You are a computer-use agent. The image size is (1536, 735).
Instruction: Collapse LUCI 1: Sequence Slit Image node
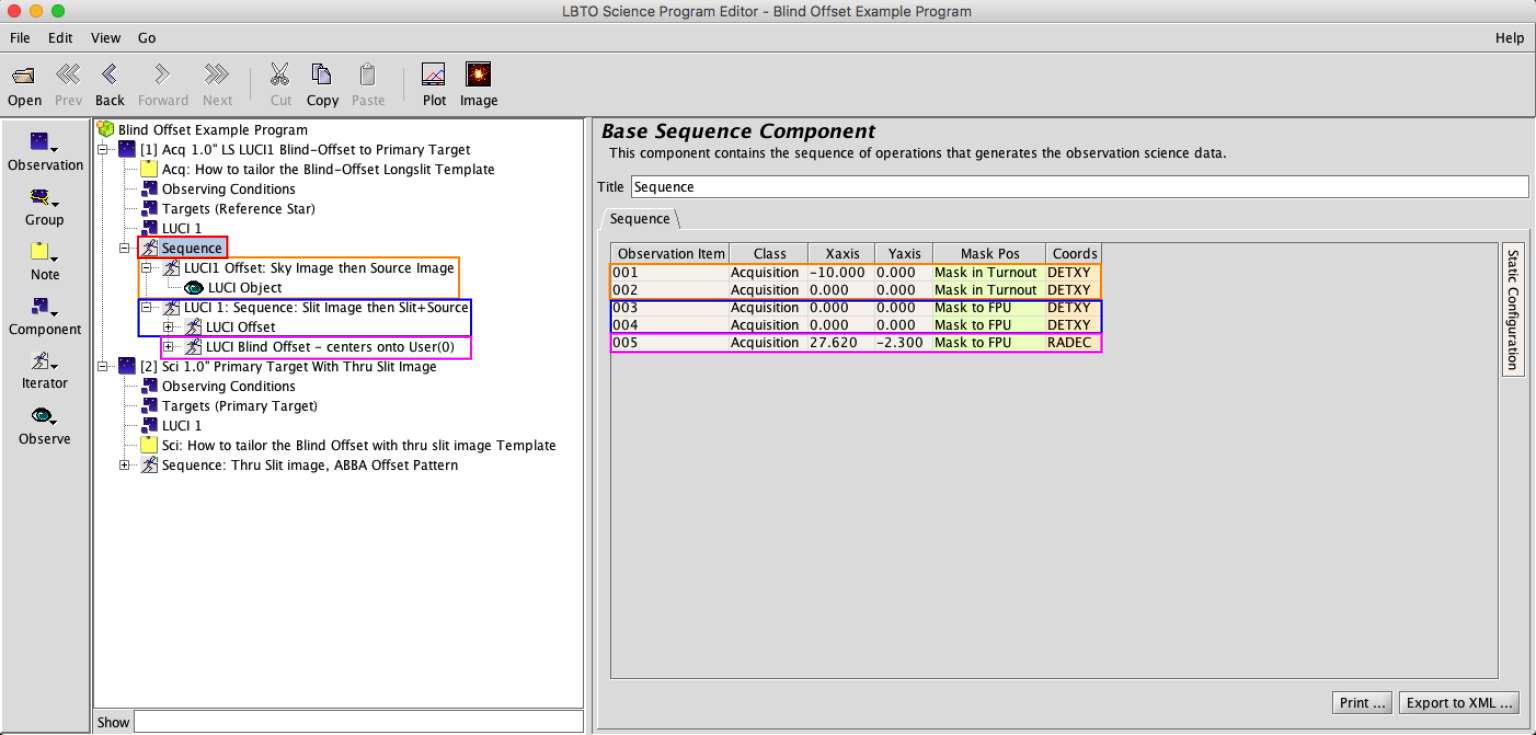point(147,307)
